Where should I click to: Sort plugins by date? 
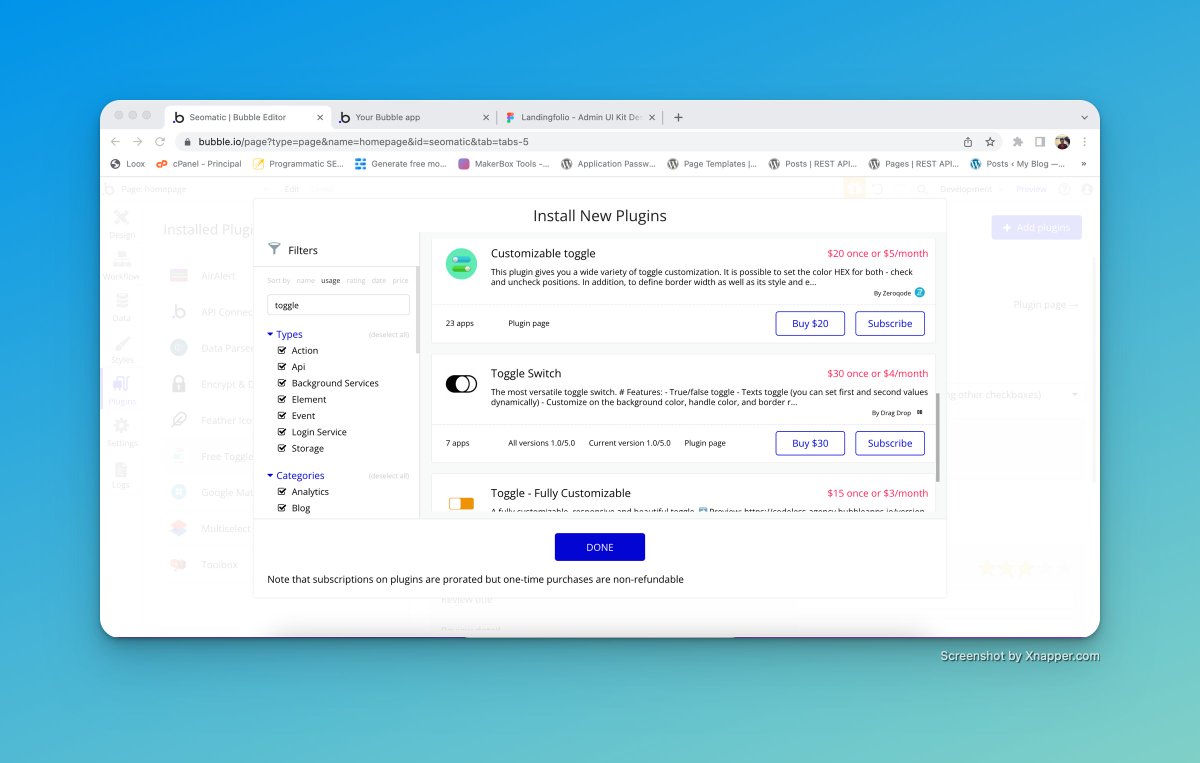[x=379, y=281]
